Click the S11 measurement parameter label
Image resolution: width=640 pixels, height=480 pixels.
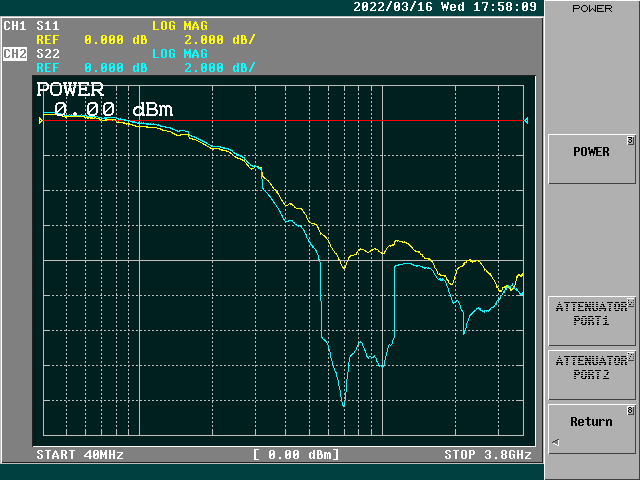point(48,26)
